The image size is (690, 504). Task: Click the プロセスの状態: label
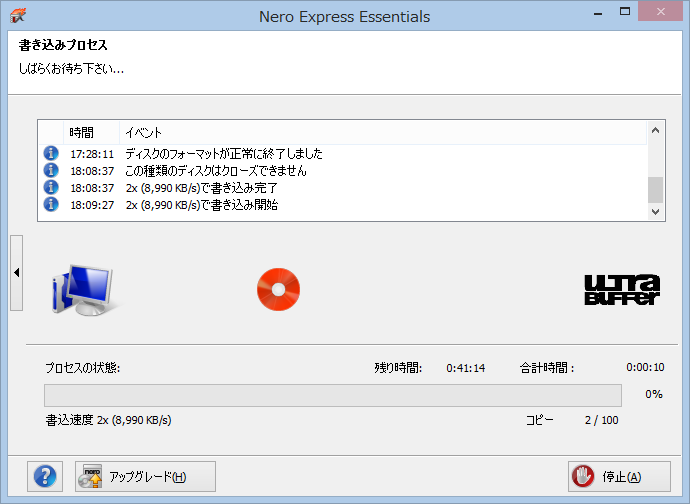pyautogui.click(x=83, y=368)
